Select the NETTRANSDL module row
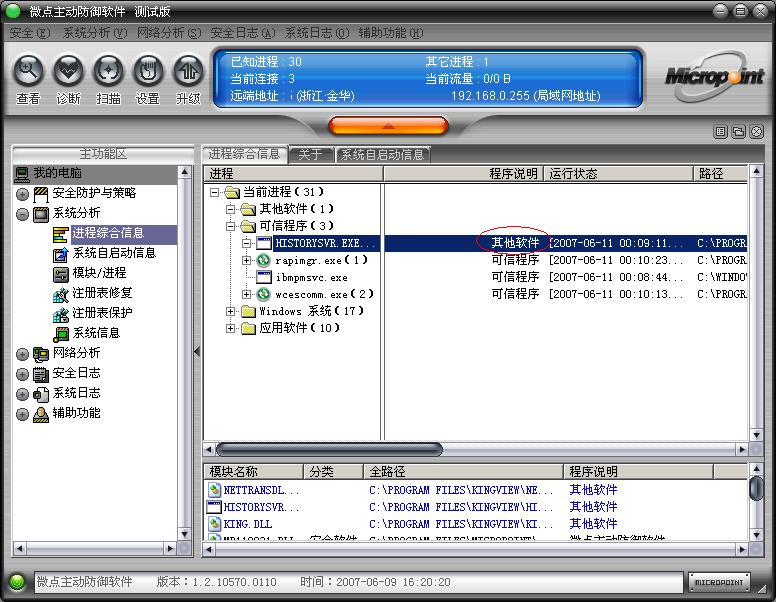 click(475, 490)
